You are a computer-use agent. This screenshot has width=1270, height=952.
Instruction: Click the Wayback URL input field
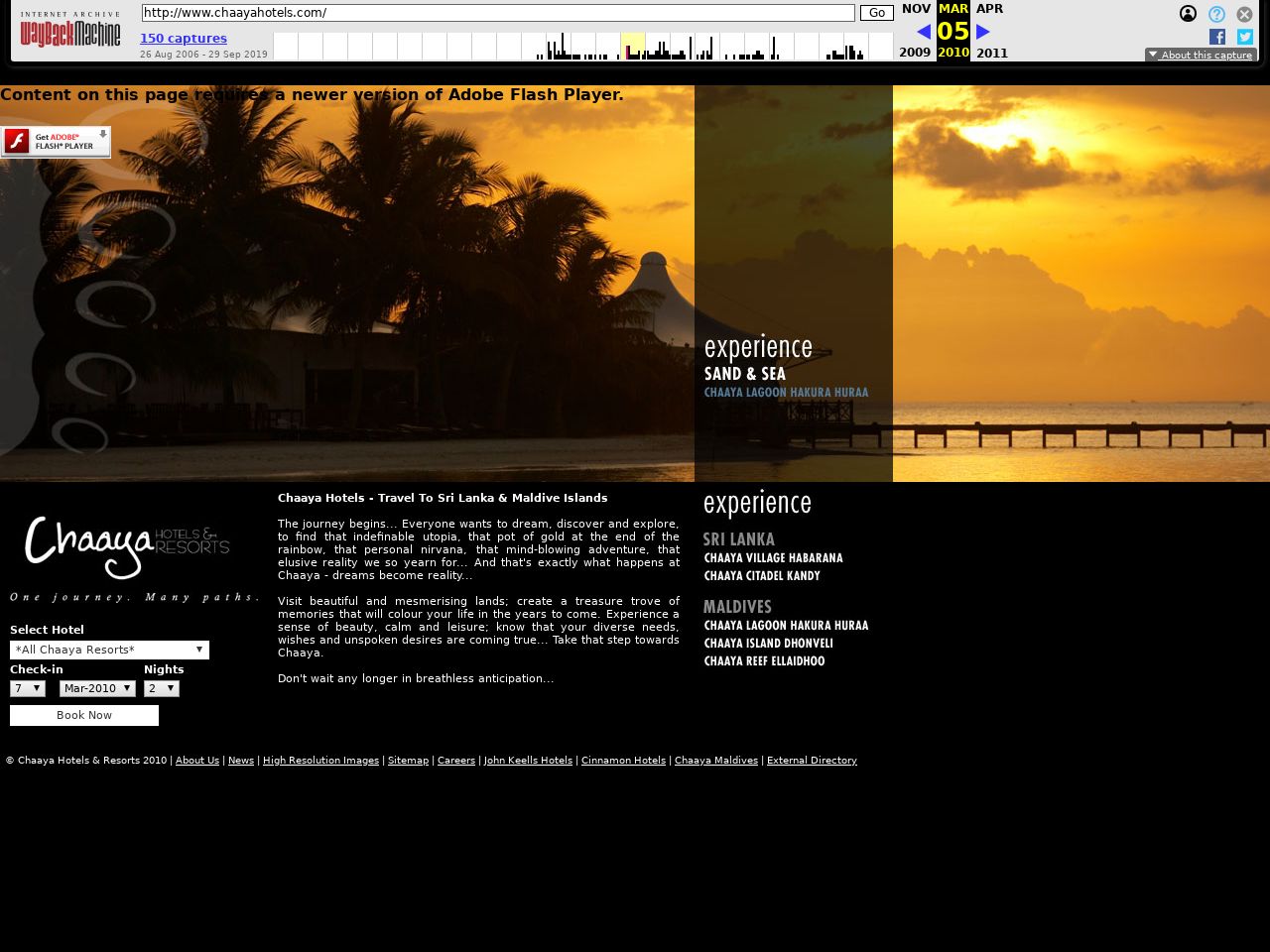498,13
